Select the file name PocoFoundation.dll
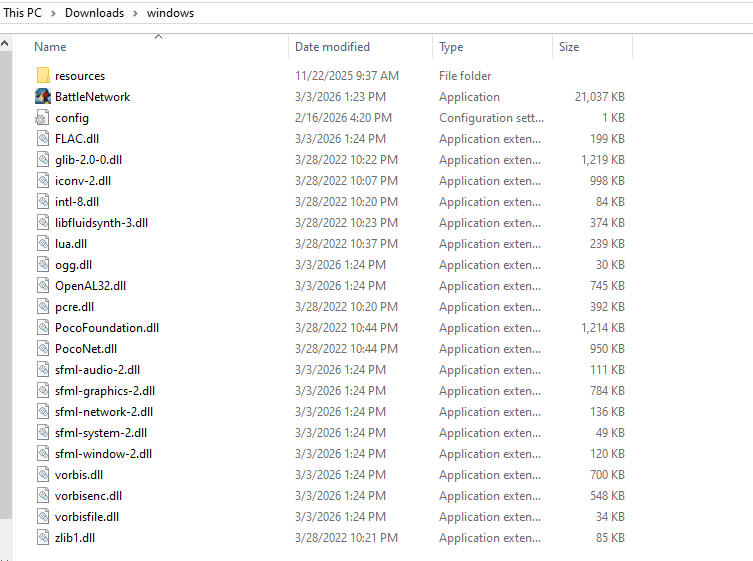The width and height of the screenshot is (753, 561). (x=107, y=328)
